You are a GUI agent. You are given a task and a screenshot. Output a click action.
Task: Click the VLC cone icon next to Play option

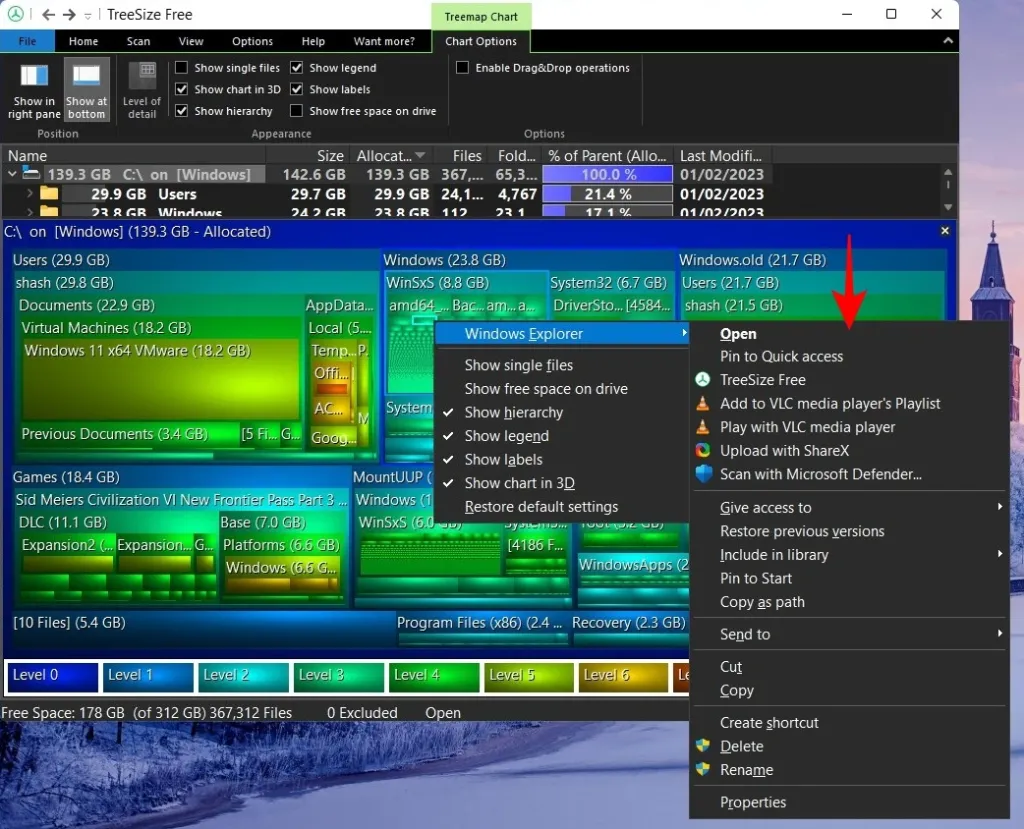pos(703,427)
